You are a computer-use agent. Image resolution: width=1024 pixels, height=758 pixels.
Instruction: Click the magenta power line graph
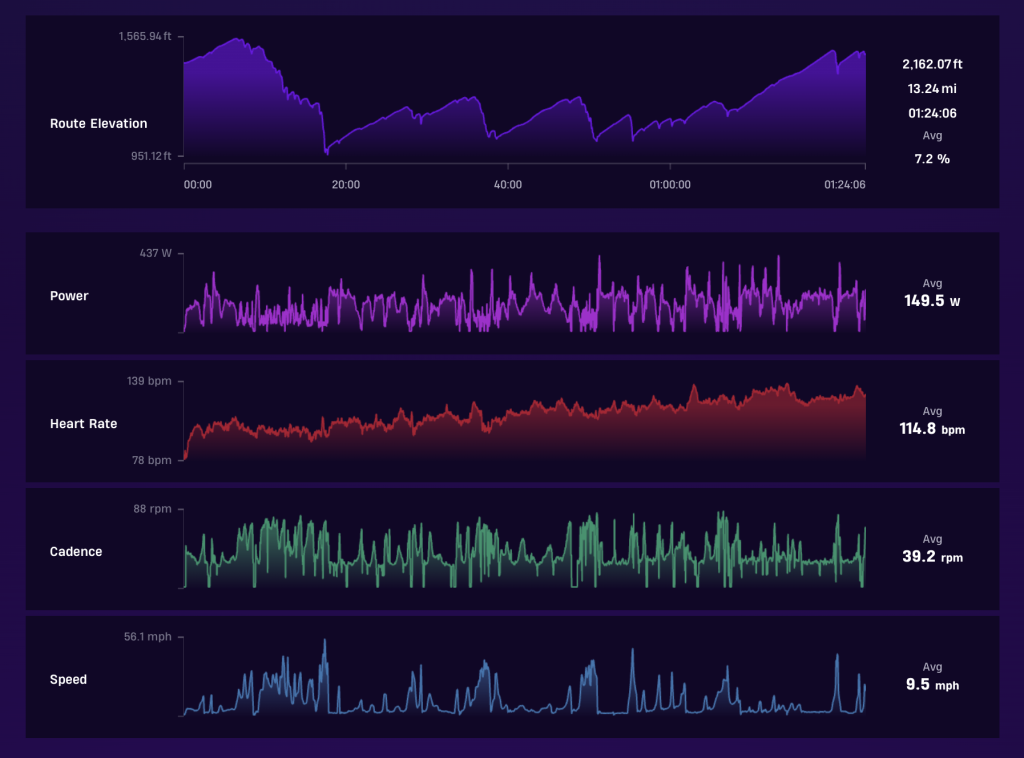point(524,294)
